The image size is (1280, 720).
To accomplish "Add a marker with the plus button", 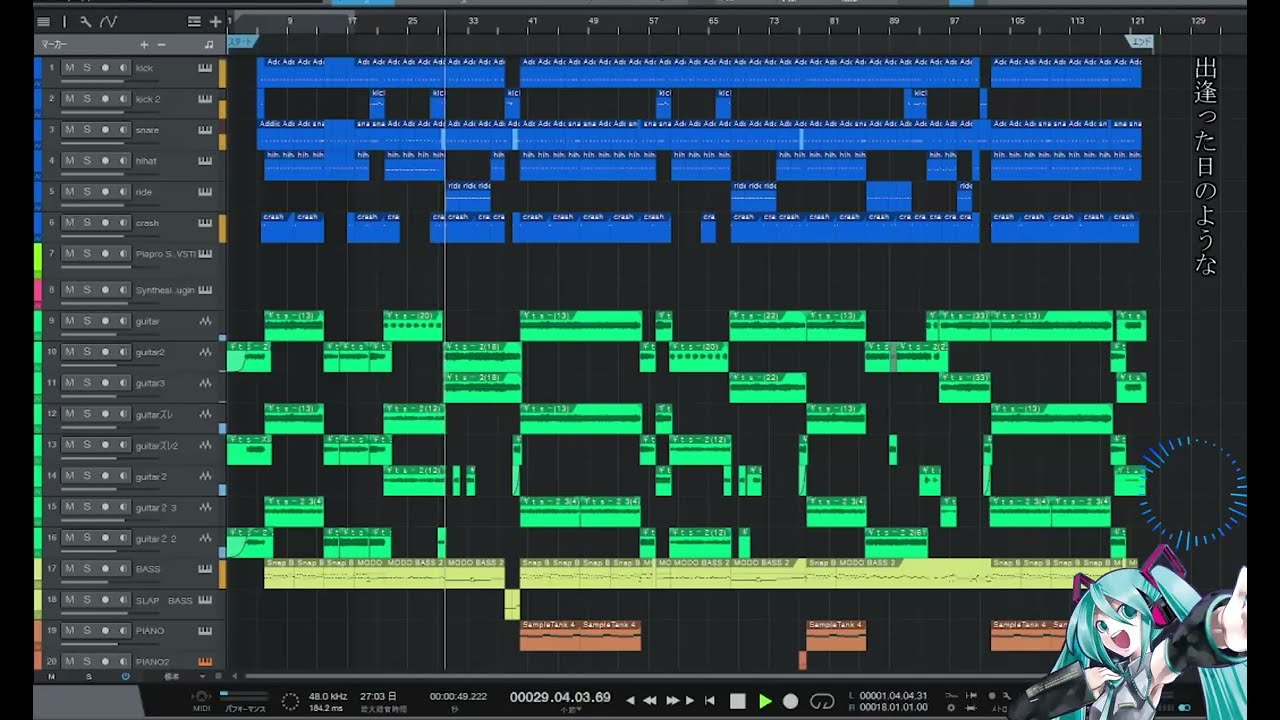I will (x=144, y=45).
